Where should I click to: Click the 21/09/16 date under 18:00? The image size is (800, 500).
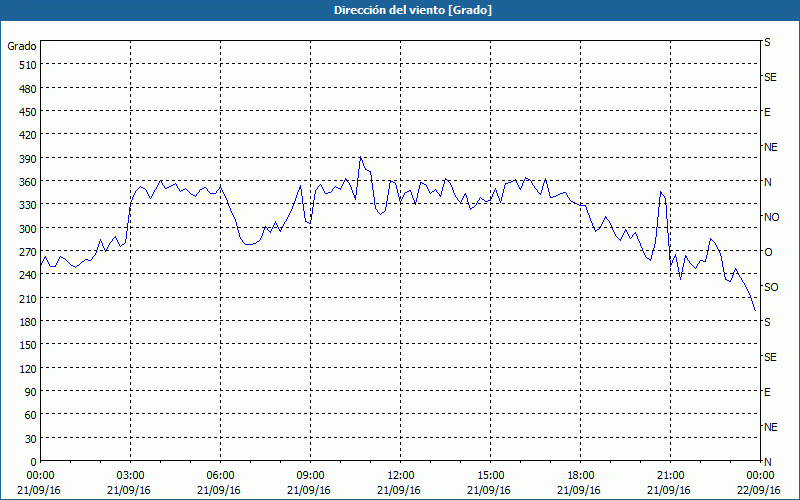[x=579, y=490]
